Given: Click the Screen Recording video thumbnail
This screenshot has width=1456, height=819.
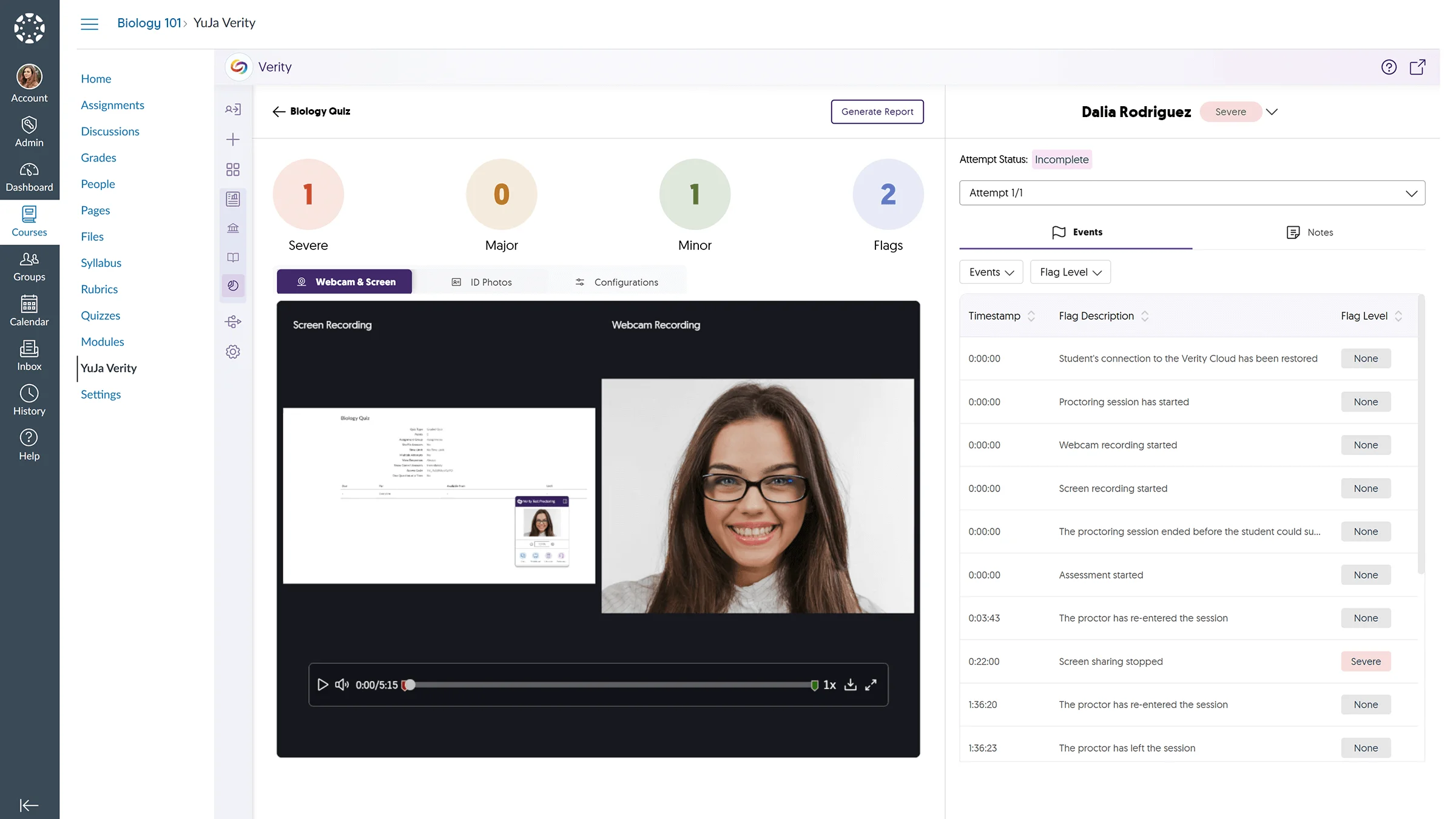Looking at the screenshot, I should (x=439, y=496).
